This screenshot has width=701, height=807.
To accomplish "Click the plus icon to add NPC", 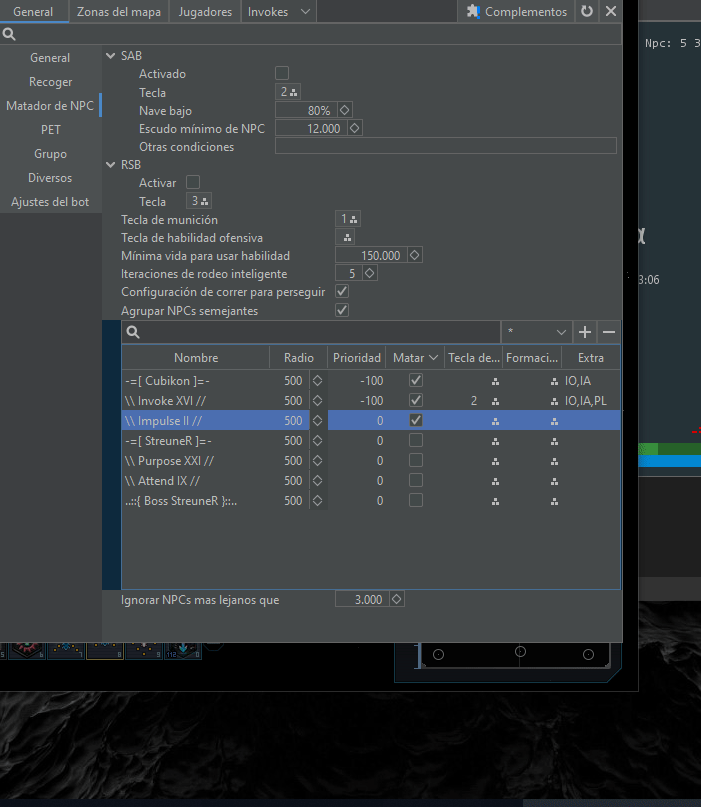I will (585, 332).
